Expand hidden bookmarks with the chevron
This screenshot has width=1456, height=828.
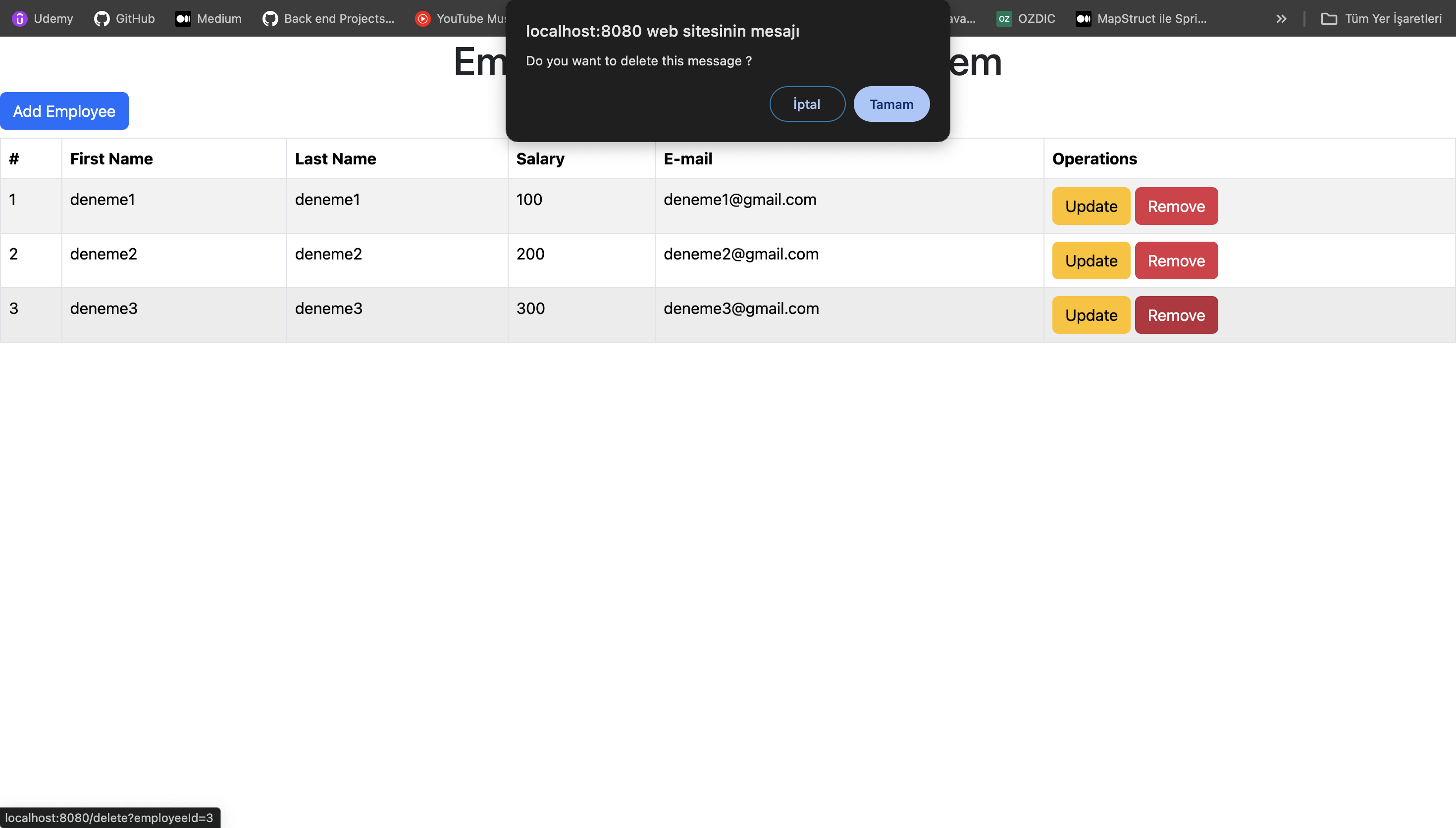(x=1281, y=19)
